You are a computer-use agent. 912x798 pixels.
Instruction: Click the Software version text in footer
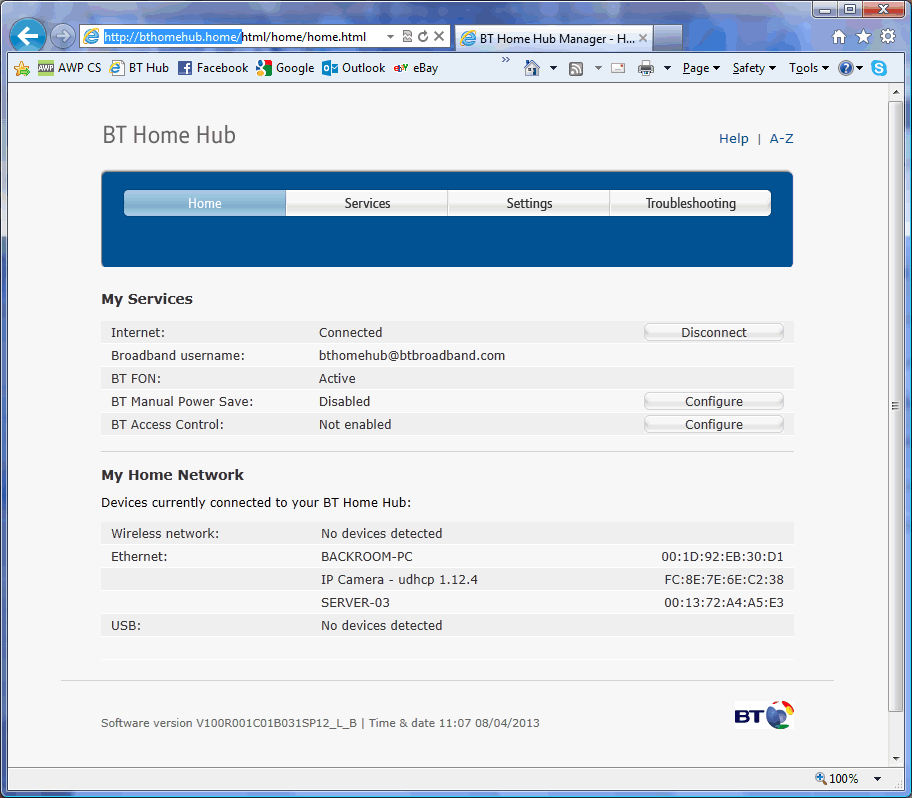[229, 723]
